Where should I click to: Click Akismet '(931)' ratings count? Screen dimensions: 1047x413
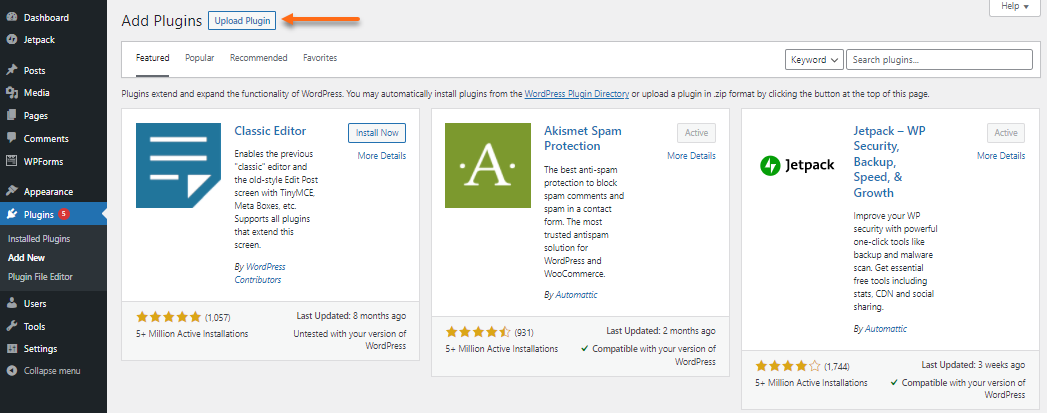524,332
